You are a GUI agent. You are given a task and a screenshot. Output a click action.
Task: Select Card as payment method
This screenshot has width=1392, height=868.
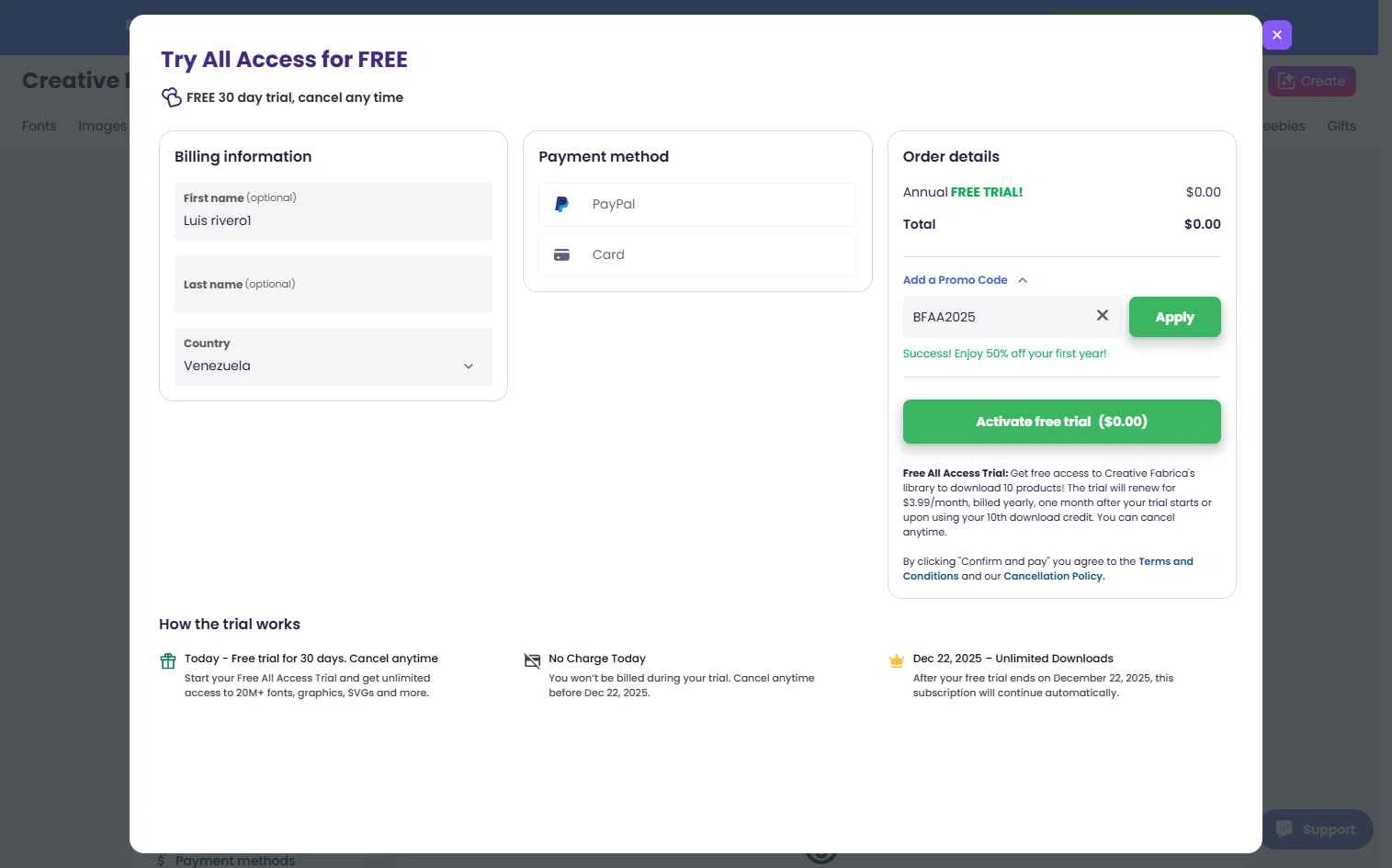click(x=697, y=254)
